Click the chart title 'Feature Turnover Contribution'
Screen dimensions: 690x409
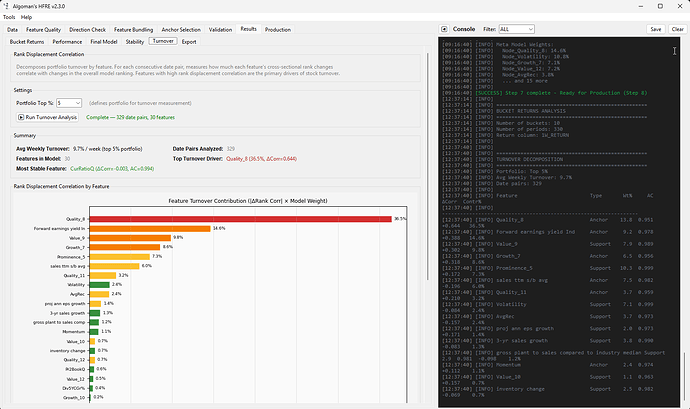pyautogui.click(x=248, y=201)
